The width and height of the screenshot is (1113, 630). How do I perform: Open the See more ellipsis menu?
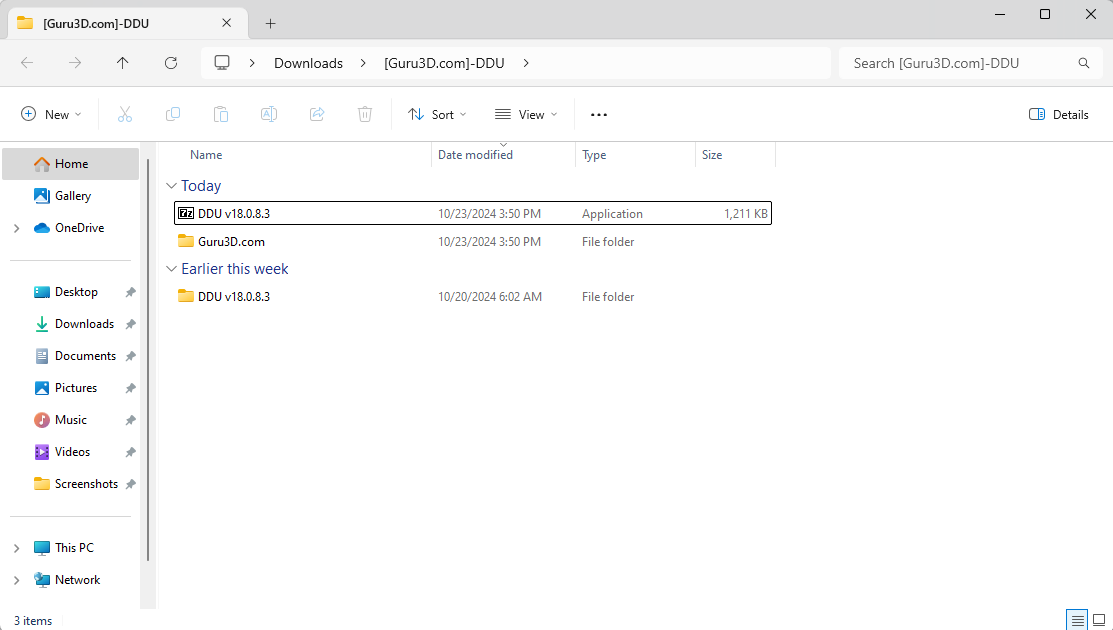click(599, 114)
